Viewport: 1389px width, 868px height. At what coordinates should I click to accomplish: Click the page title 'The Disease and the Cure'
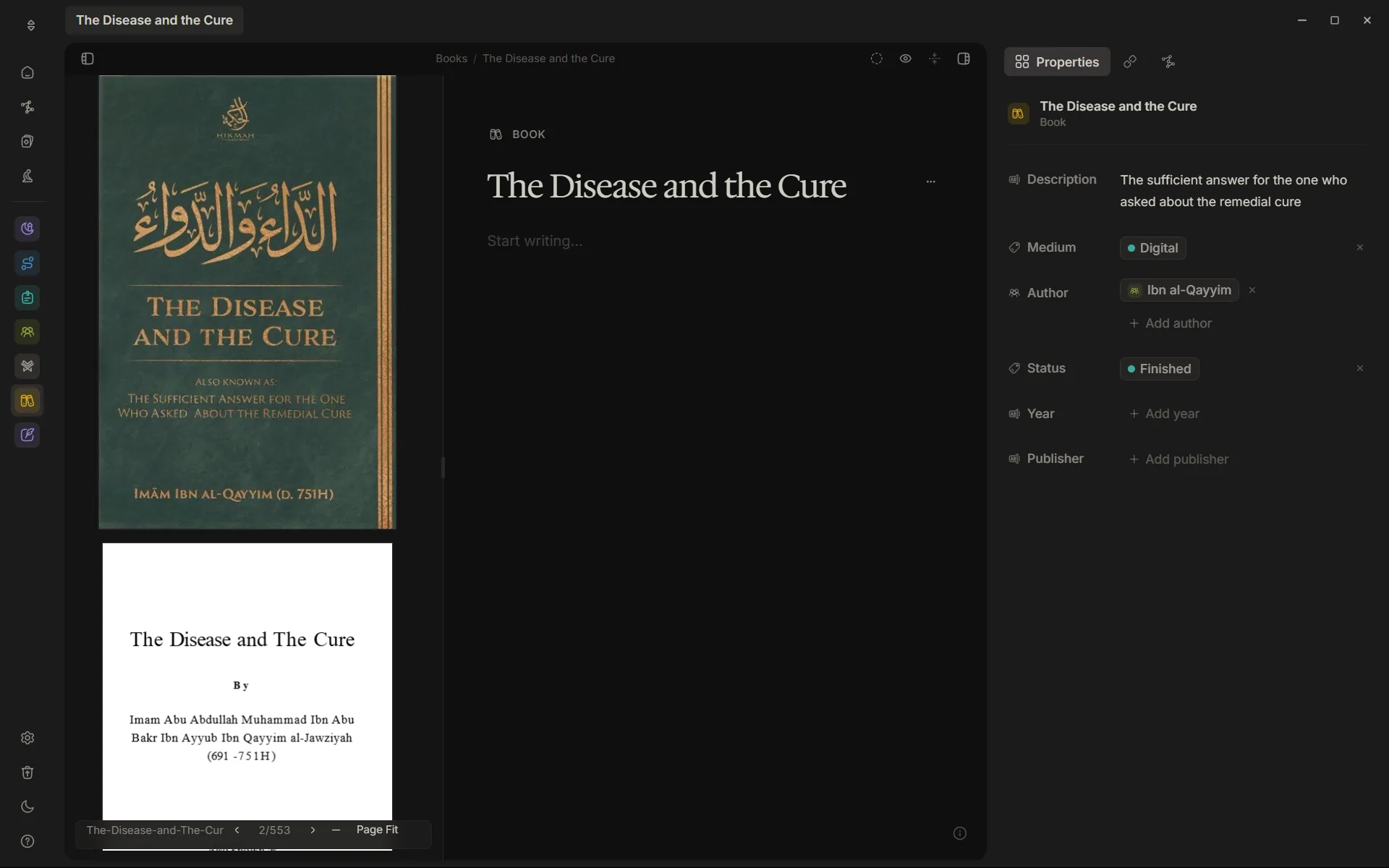666,186
